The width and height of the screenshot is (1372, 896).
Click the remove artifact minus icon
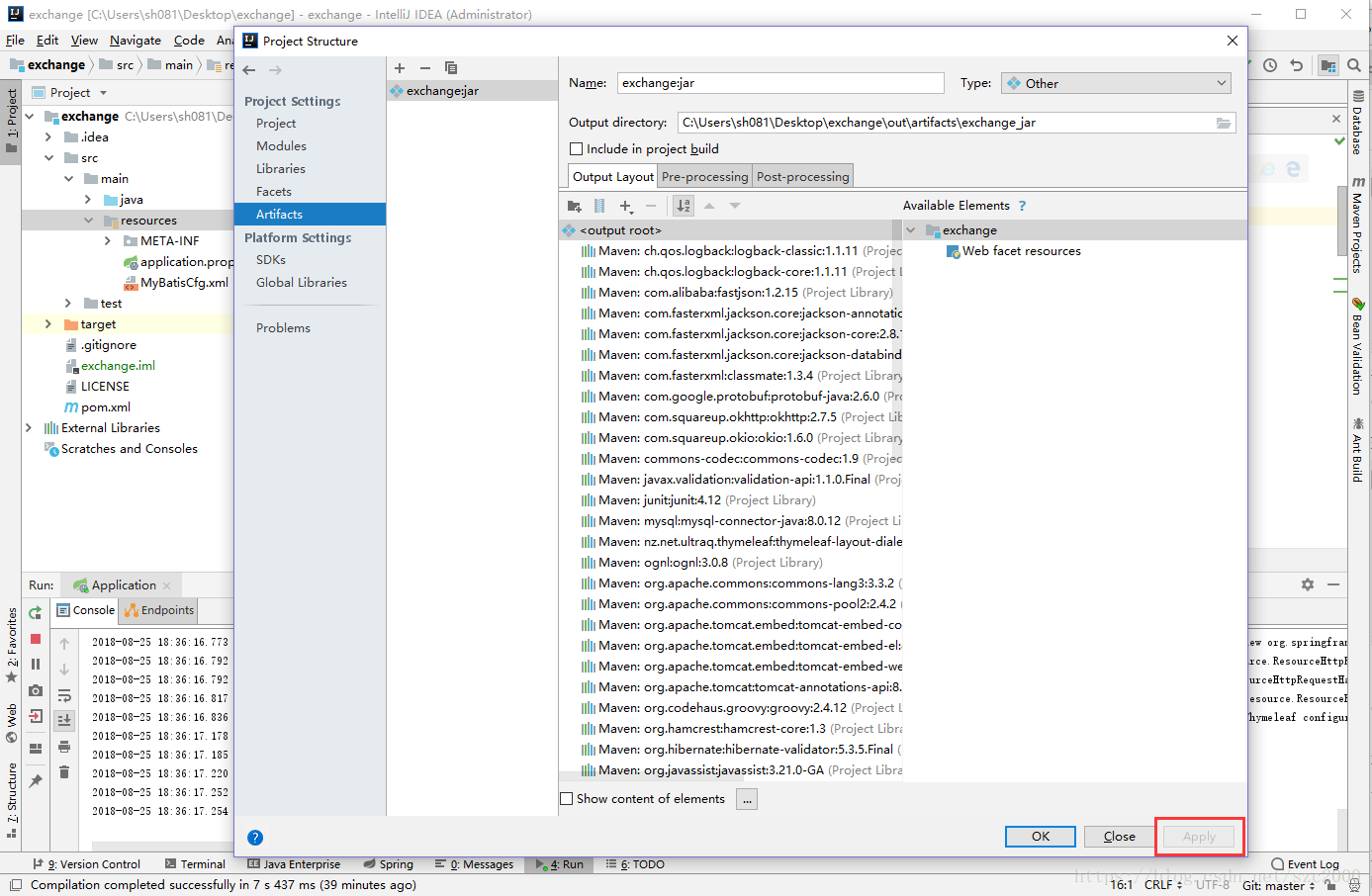pyautogui.click(x=425, y=68)
